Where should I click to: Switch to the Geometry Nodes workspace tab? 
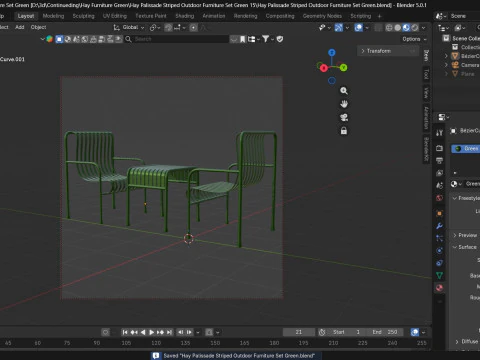pos(322,16)
